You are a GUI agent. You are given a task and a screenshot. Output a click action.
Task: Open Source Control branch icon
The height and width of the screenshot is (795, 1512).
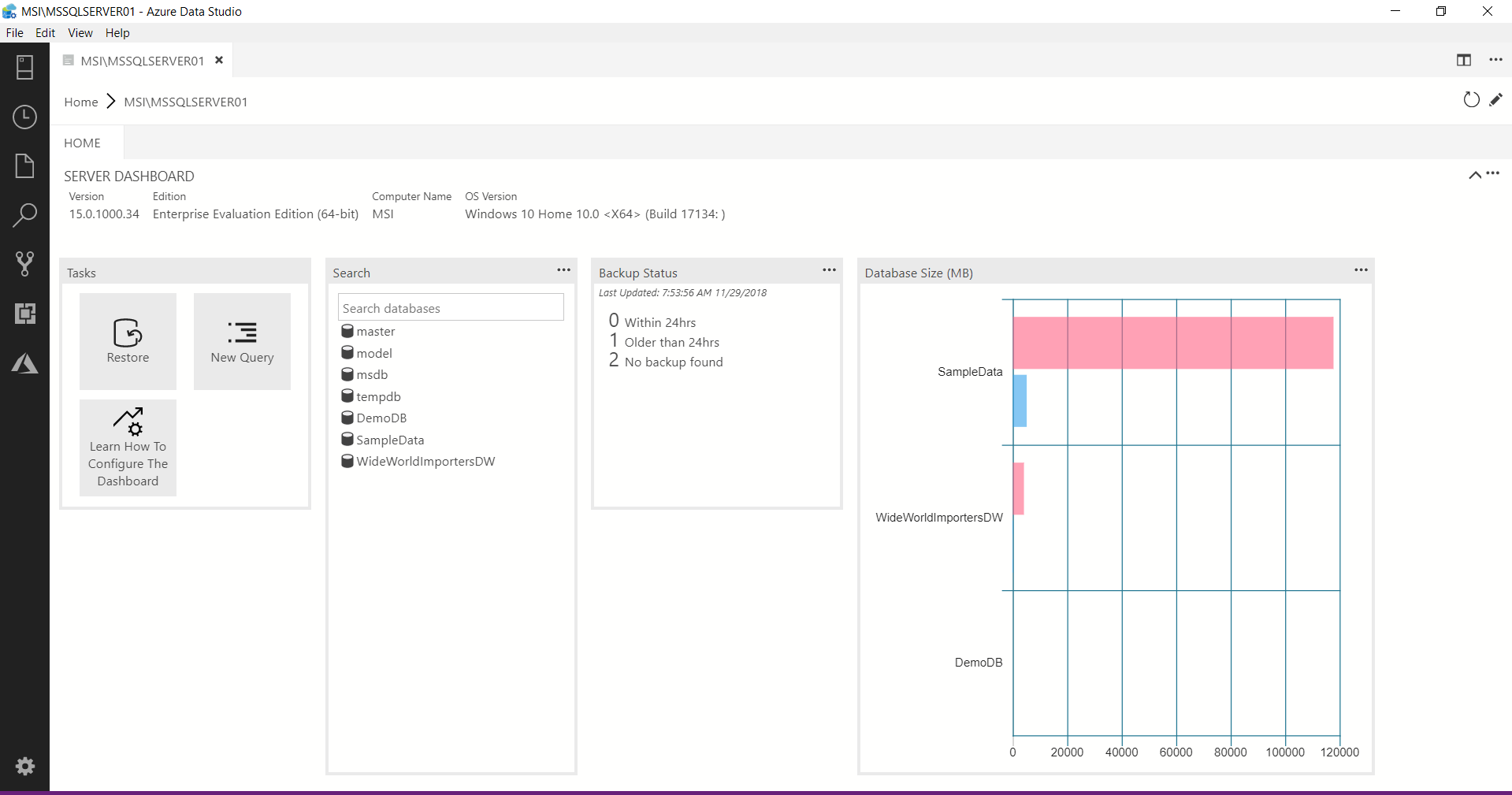(24, 264)
